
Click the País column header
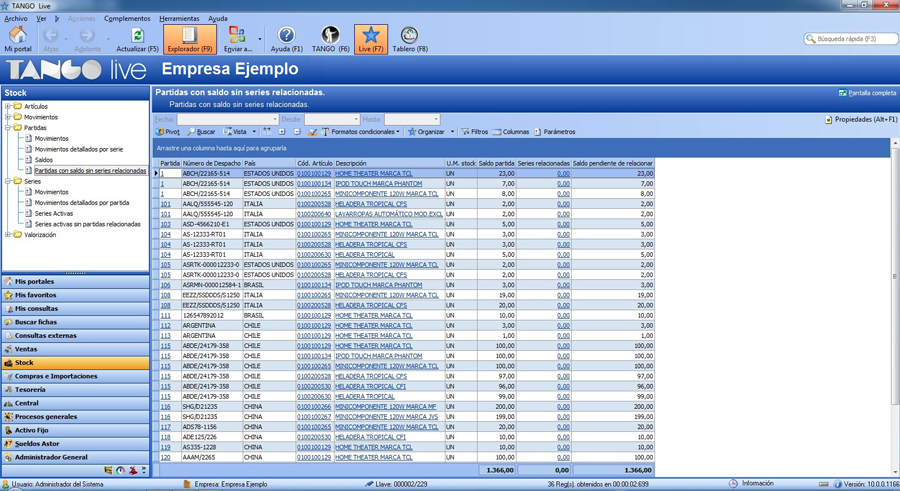point(269,163)
